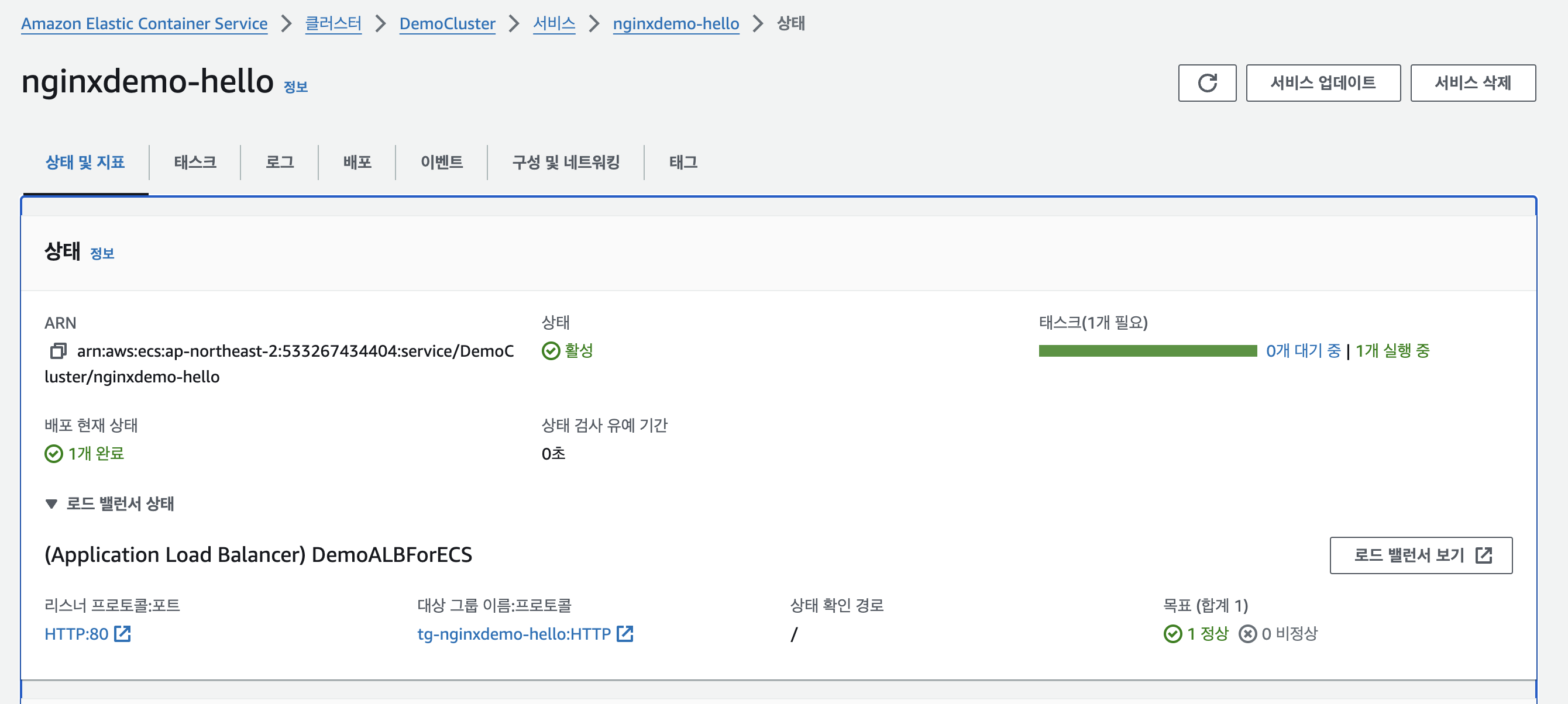Image resolution: width=1568 pixels, height=704 pixels.
Task: Open the 구성 및 네트워킹 tab
Action: pyautogui.click(x=566, y=163)
